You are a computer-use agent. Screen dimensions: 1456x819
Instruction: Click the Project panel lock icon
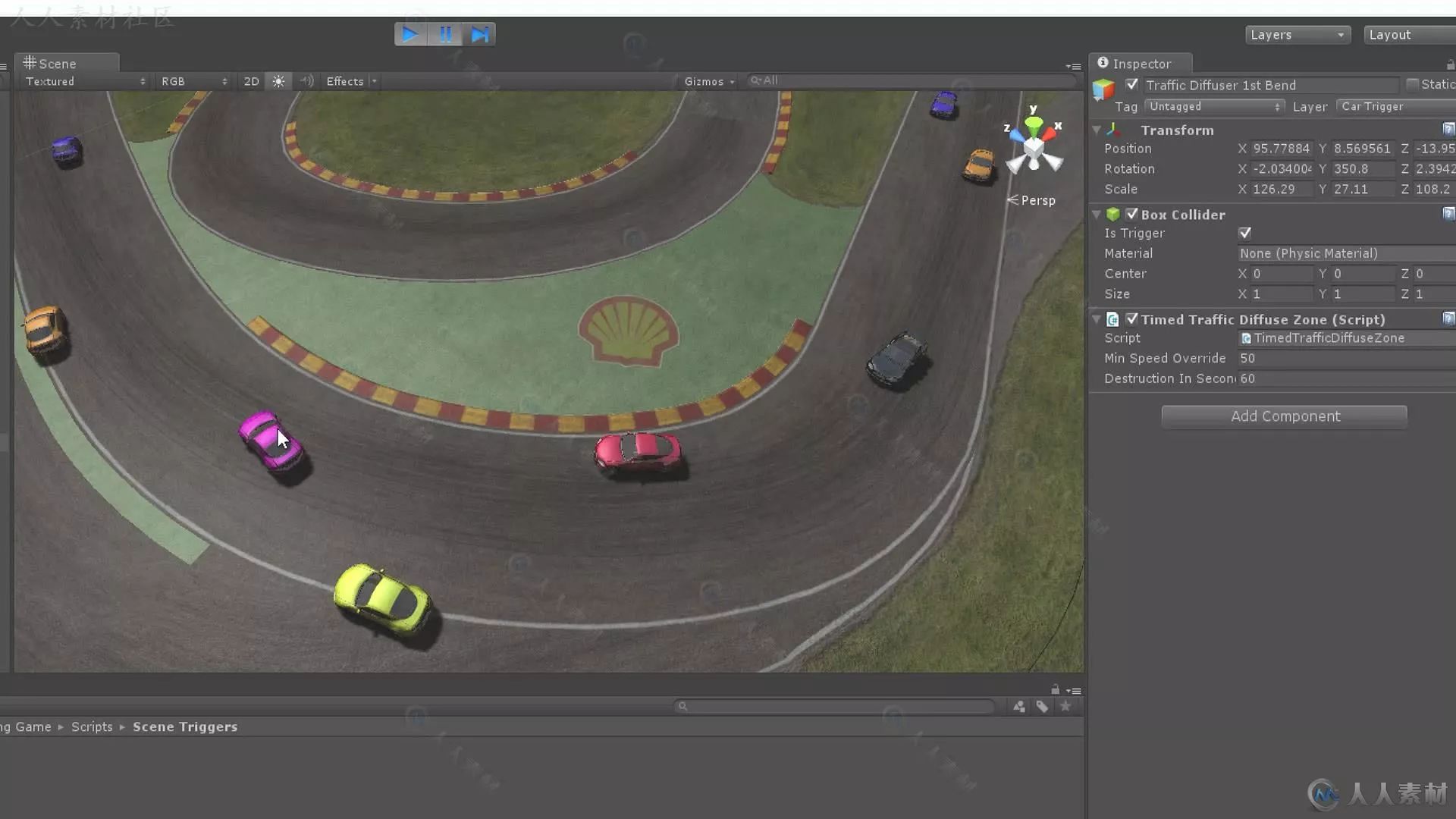coord(1055,689)
